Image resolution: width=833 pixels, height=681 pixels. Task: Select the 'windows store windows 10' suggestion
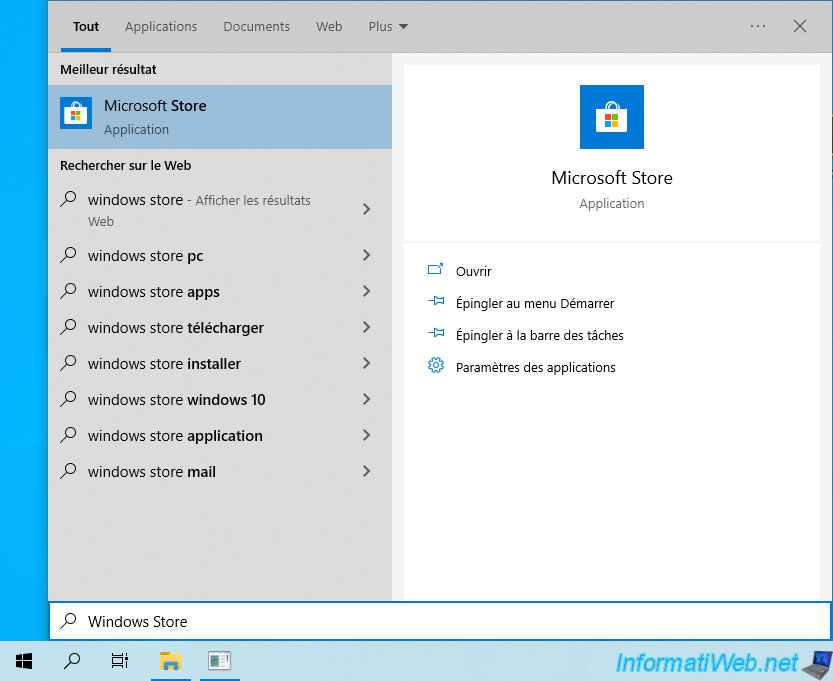click(220, 399)
